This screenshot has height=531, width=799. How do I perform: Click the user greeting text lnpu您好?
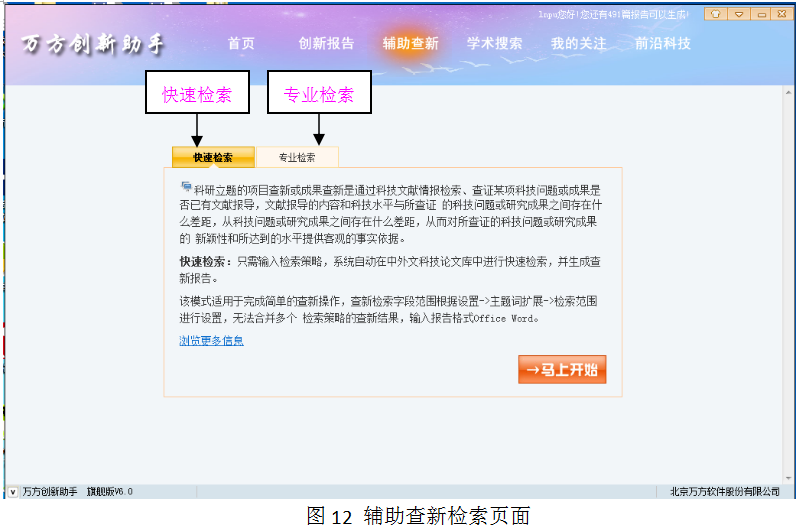(x=557, y=14)
